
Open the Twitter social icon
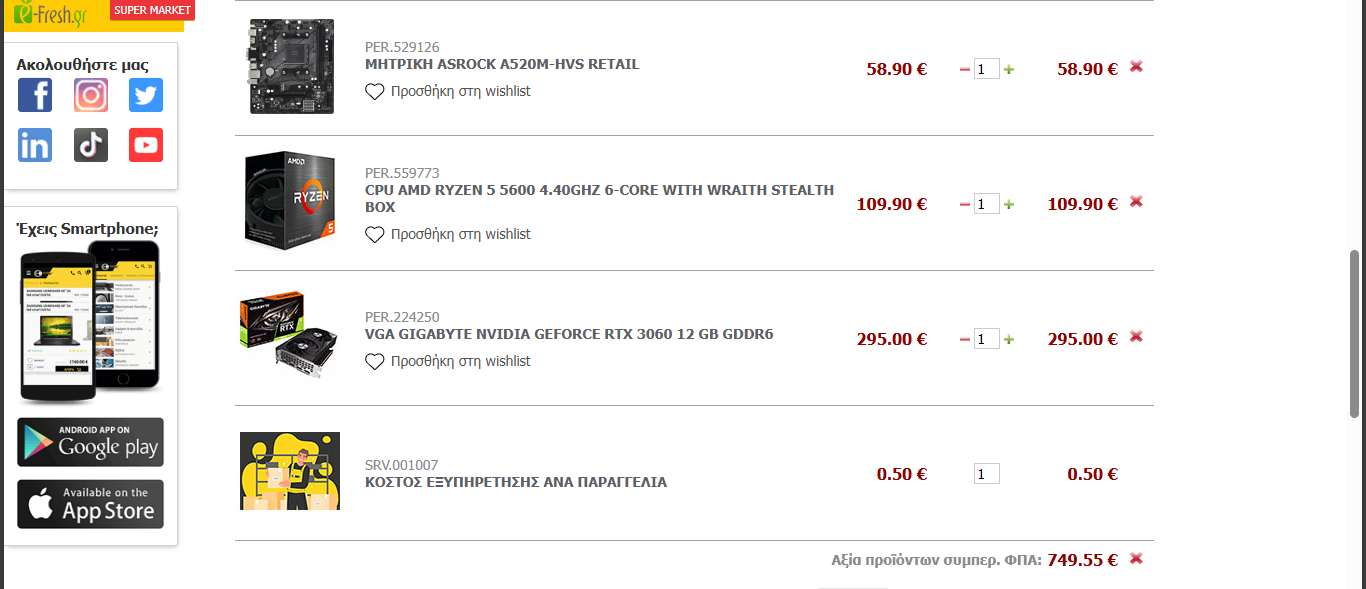146,95
